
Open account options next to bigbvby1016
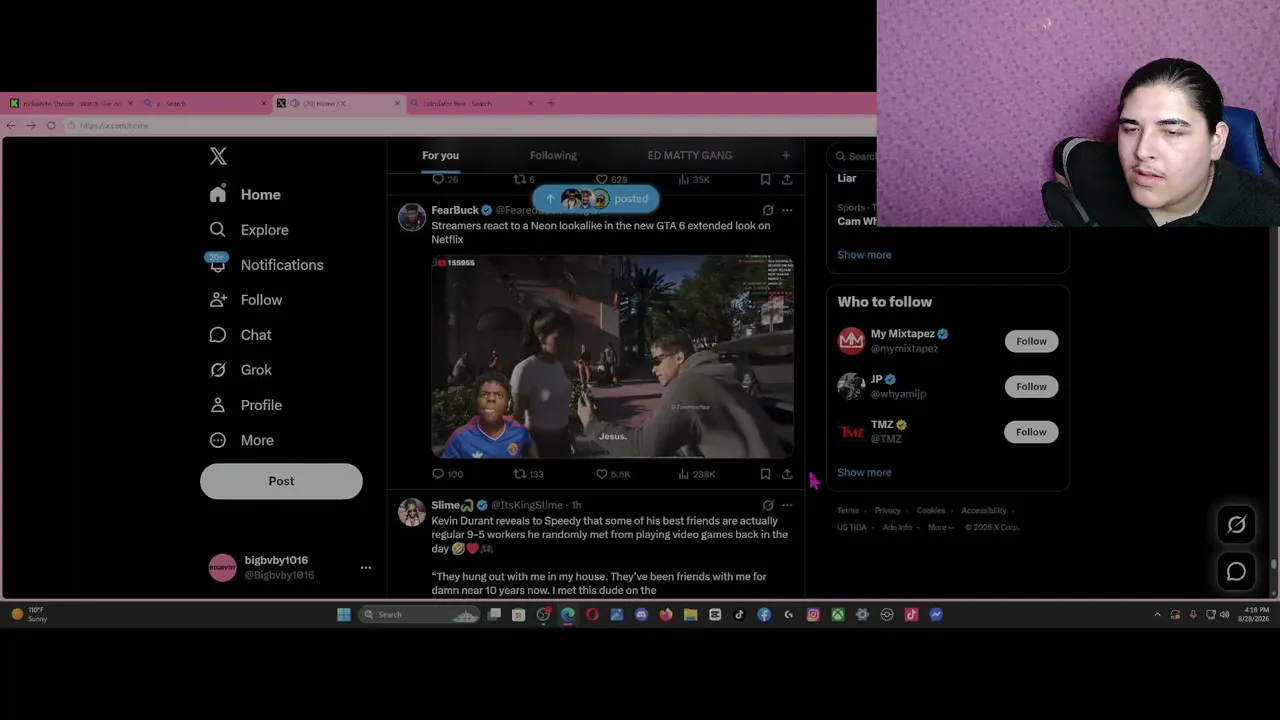[x=366, y=568]
